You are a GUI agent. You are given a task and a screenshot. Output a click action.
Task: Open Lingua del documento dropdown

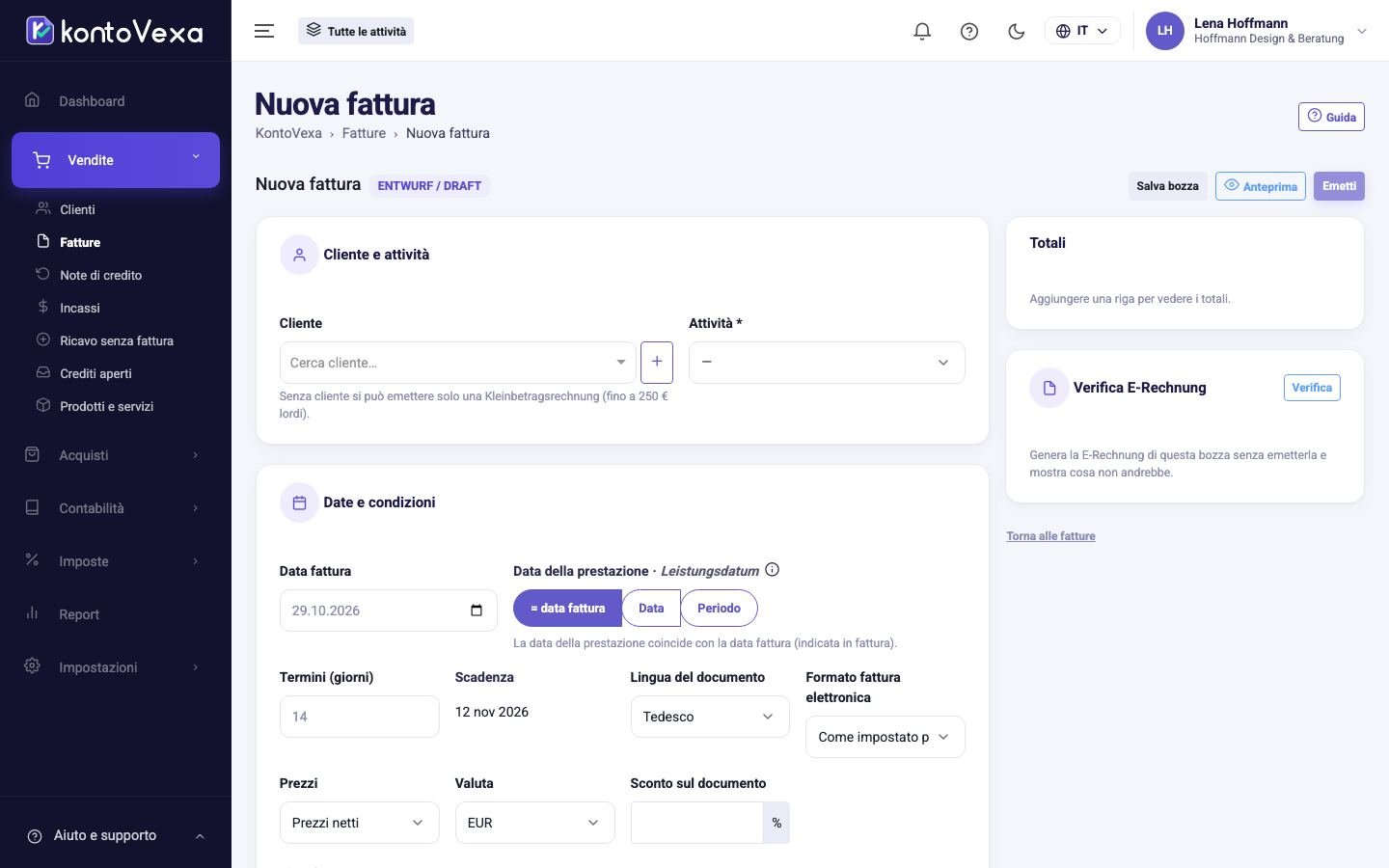710,717
